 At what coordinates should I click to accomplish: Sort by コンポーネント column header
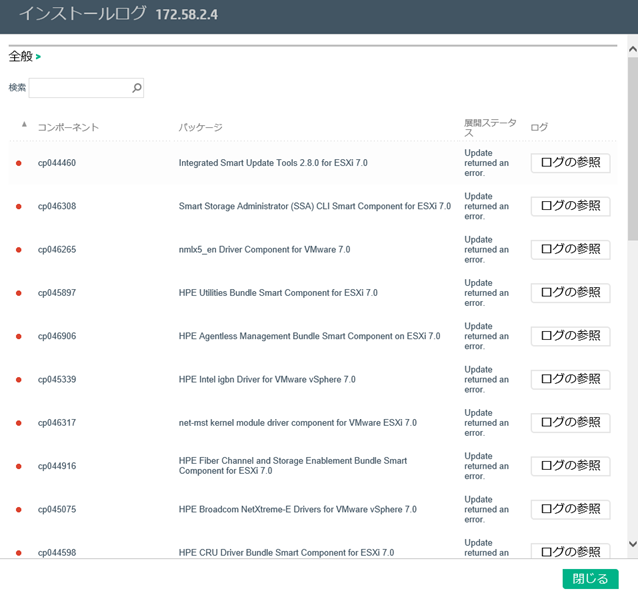(68, 127)
